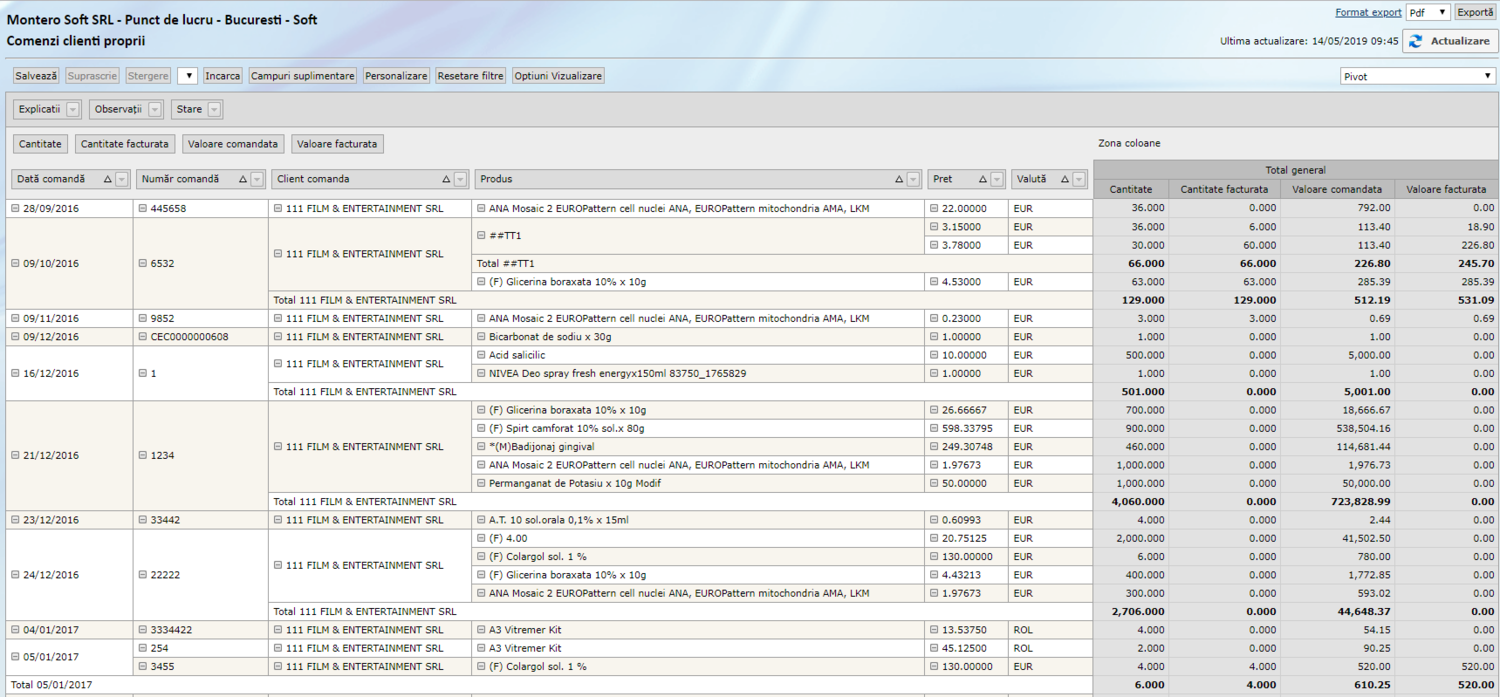
Task: Open the filter arrow on Client comanda header
Action: pos(460,180)
